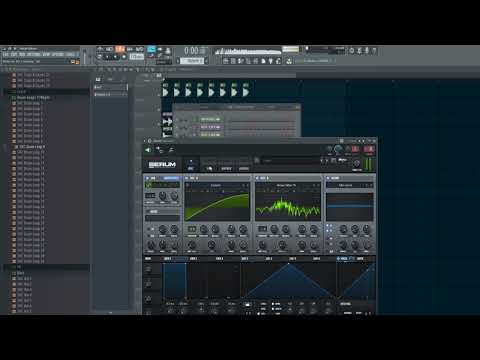Viewport: 480px width, 360px height.
Task: Click the wrapper wrench settings icon
Action: [171, 150]
